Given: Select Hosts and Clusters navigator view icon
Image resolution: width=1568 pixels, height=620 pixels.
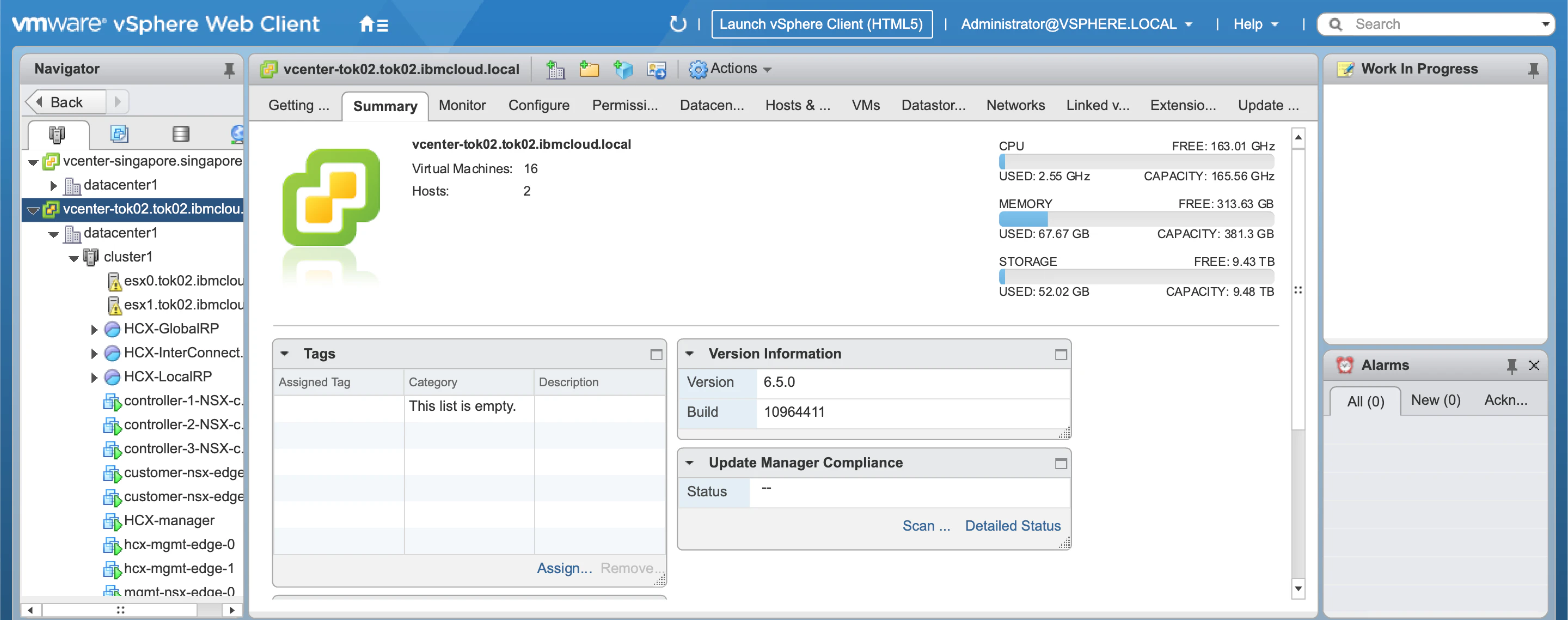Looking at the screenshot, I should click(57, 134).
